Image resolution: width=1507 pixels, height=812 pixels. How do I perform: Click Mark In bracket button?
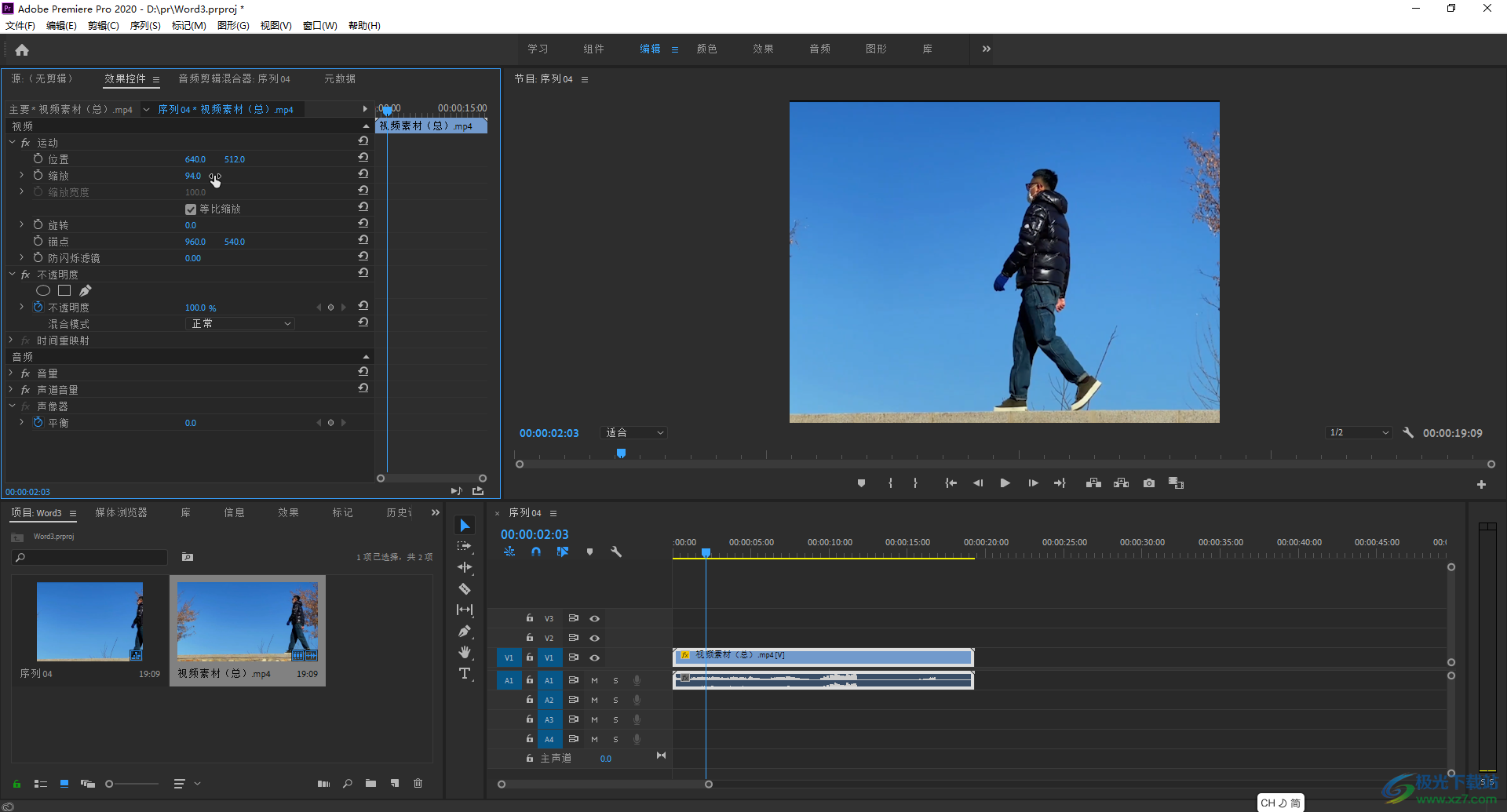point(890,483)
